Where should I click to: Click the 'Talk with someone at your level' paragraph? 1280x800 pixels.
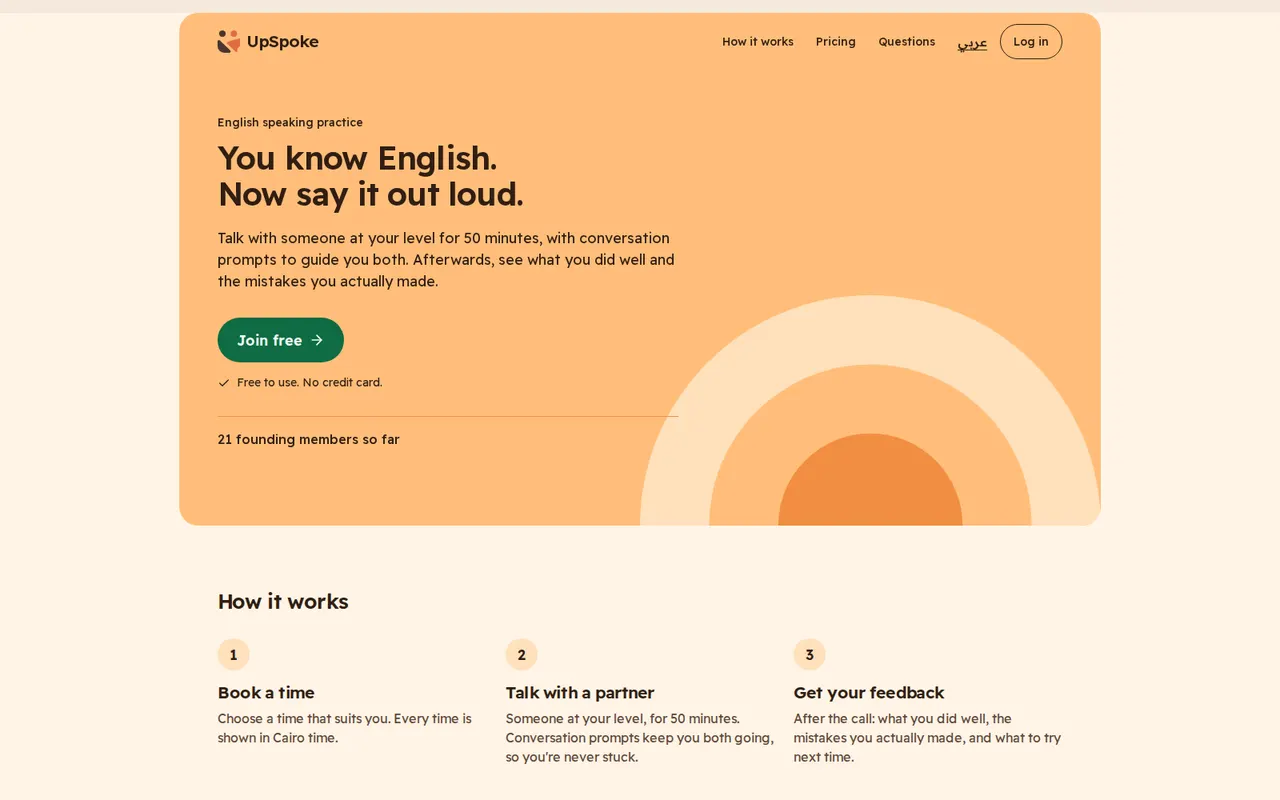pyautogui.click(x=447, y=260)
